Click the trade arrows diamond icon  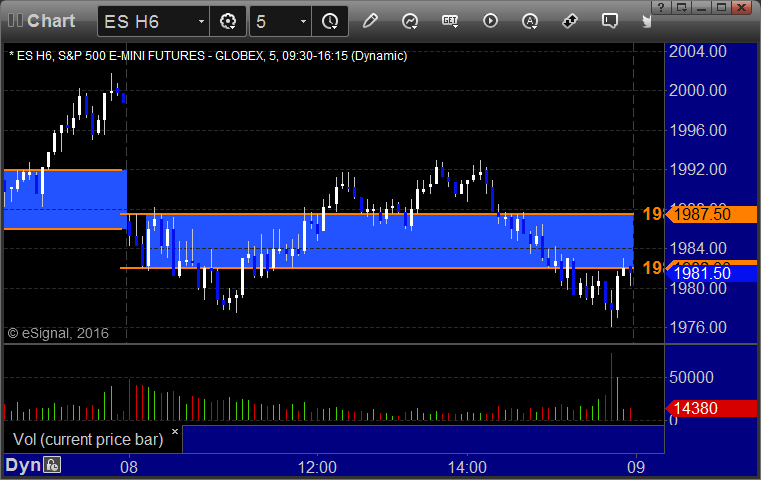pyautogui.click(x=570, y=21)
